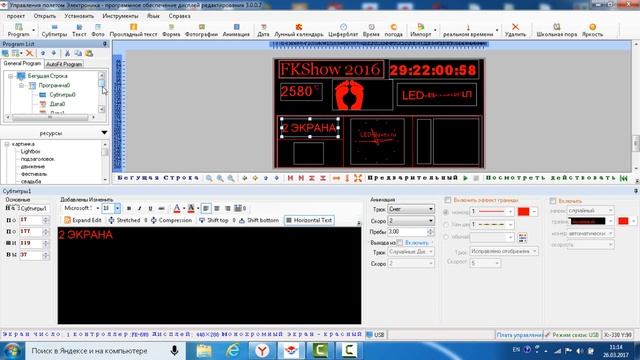Start the preview play button
Image resolution: width=640 pixels, height=360 pixels.
pyautogui.click(x=465, y=178)
